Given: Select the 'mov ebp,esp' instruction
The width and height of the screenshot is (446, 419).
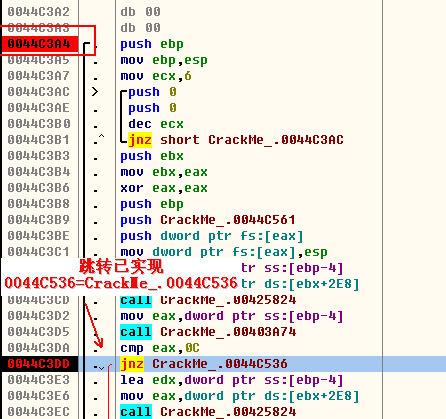Looking at the screenshot, I should [164, 60].
